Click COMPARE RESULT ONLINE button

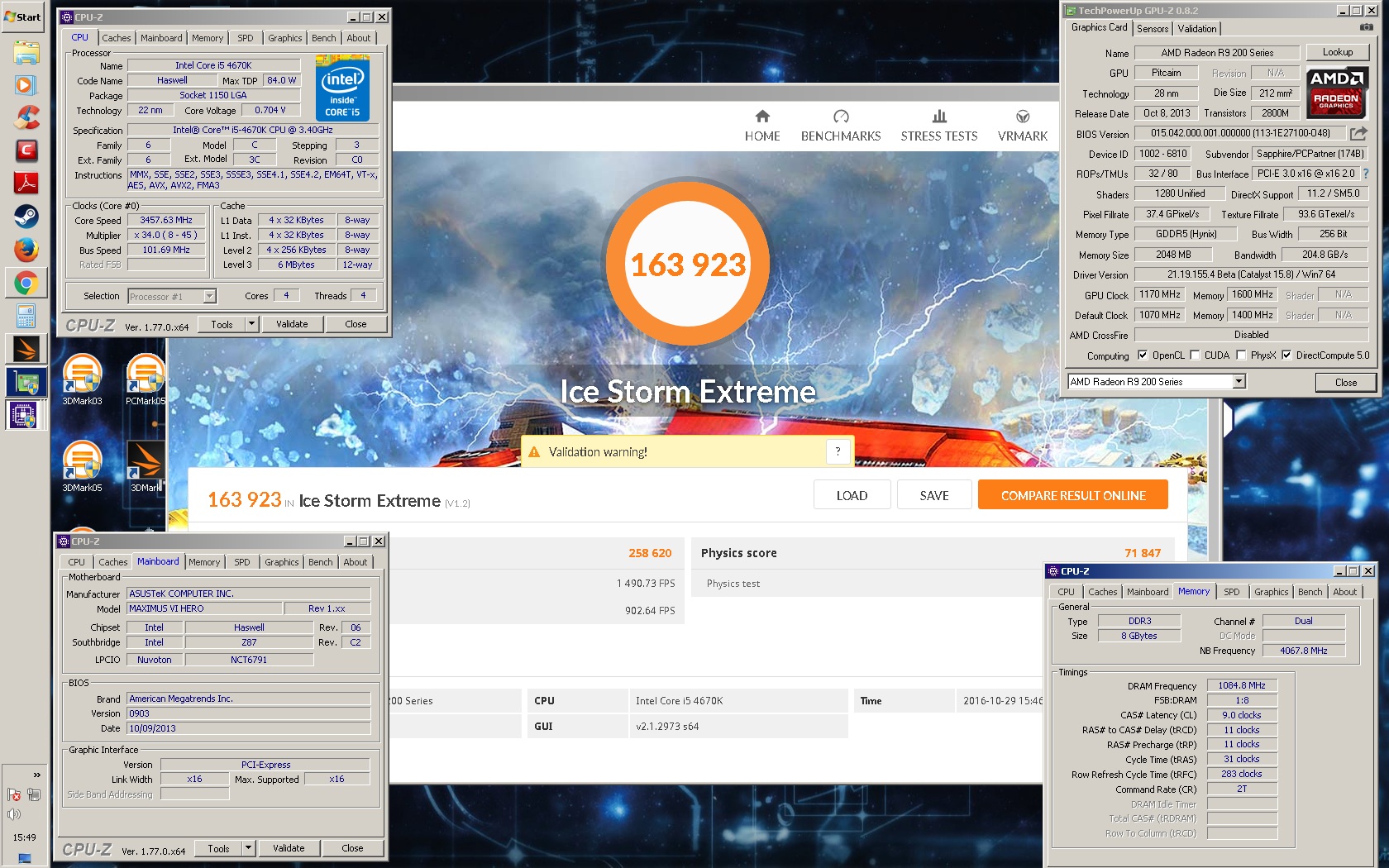click(1073, 495)
